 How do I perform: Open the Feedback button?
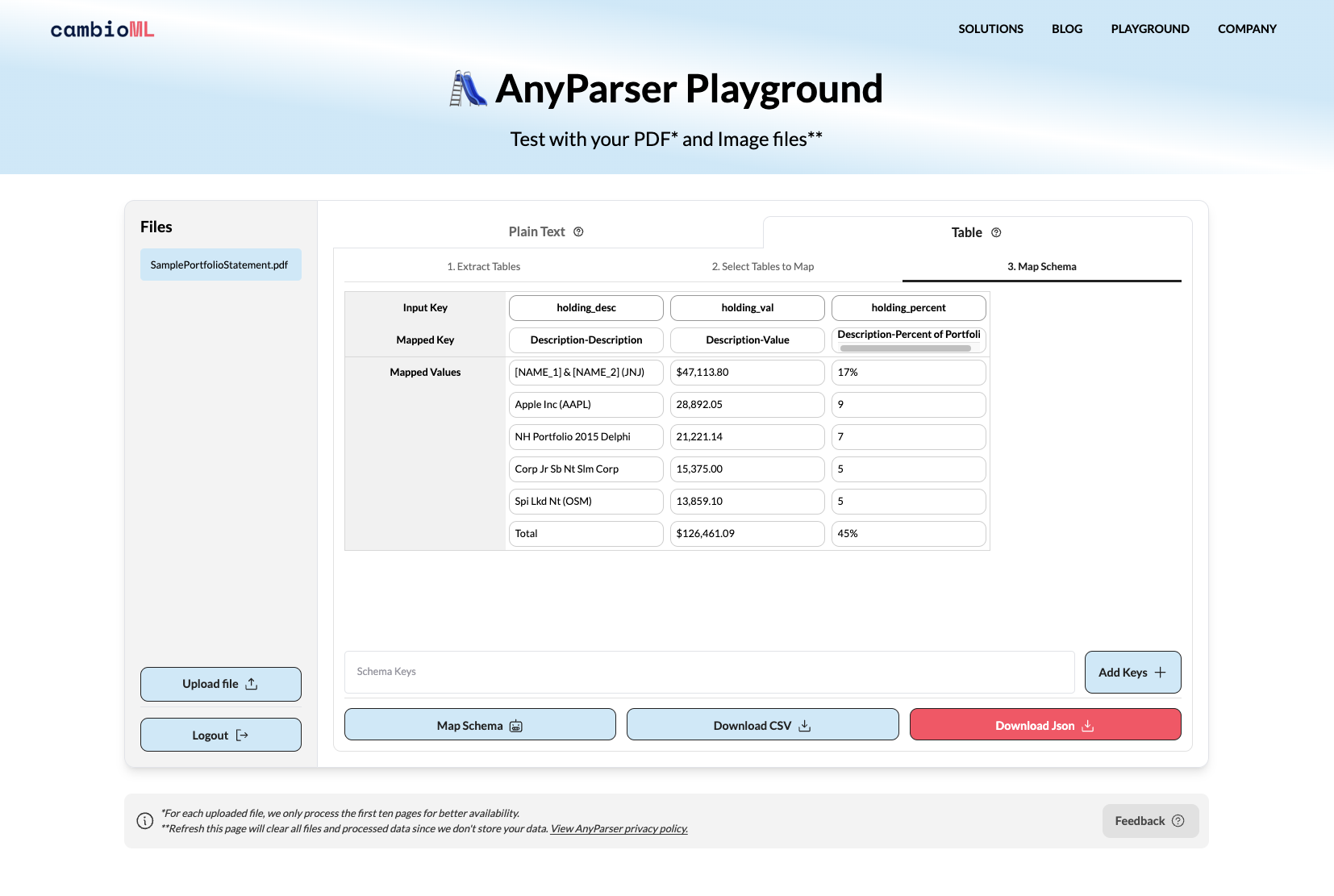pyautogui.click(x=1151, y=821)
